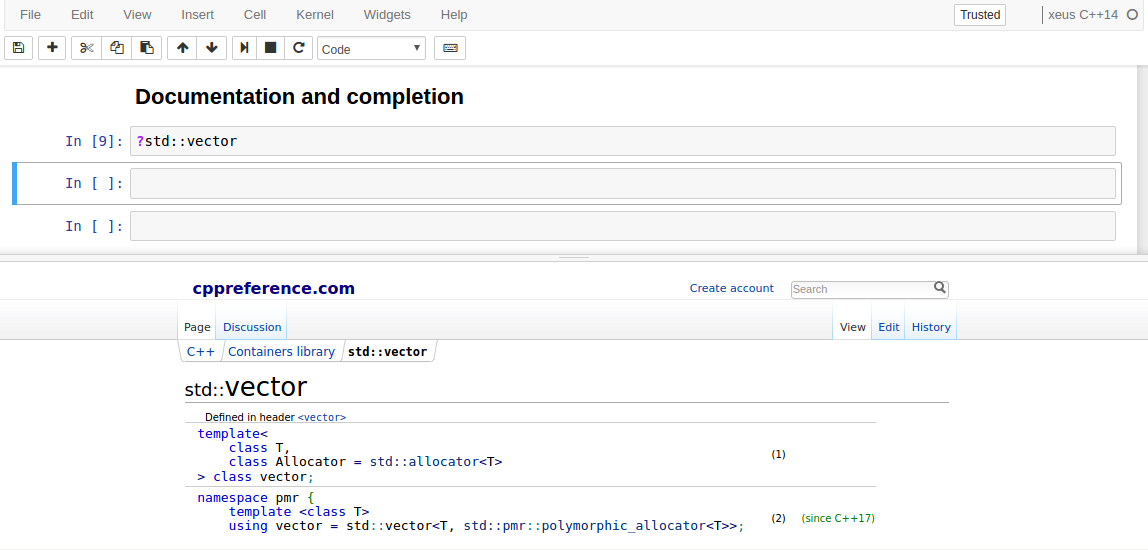The image size is (1148, 550).
Task: Move the selected cell up
Action: 182,48
